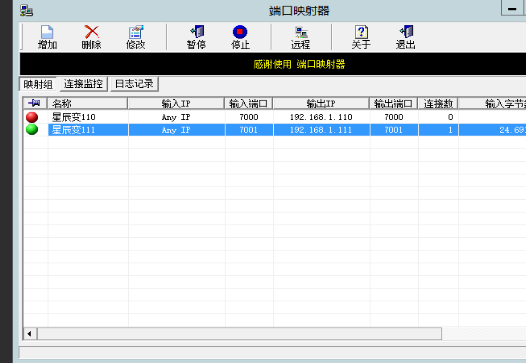Click Any IP cell in 星辰变110 row
This screenshot has width=526, height=363.
click(176, 117)
